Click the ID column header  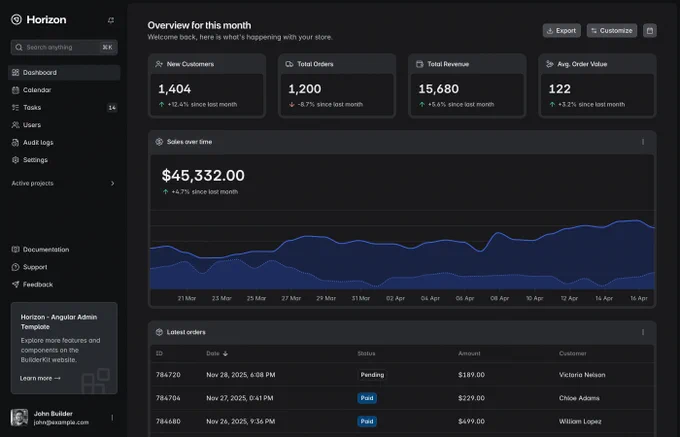(159, 353)
